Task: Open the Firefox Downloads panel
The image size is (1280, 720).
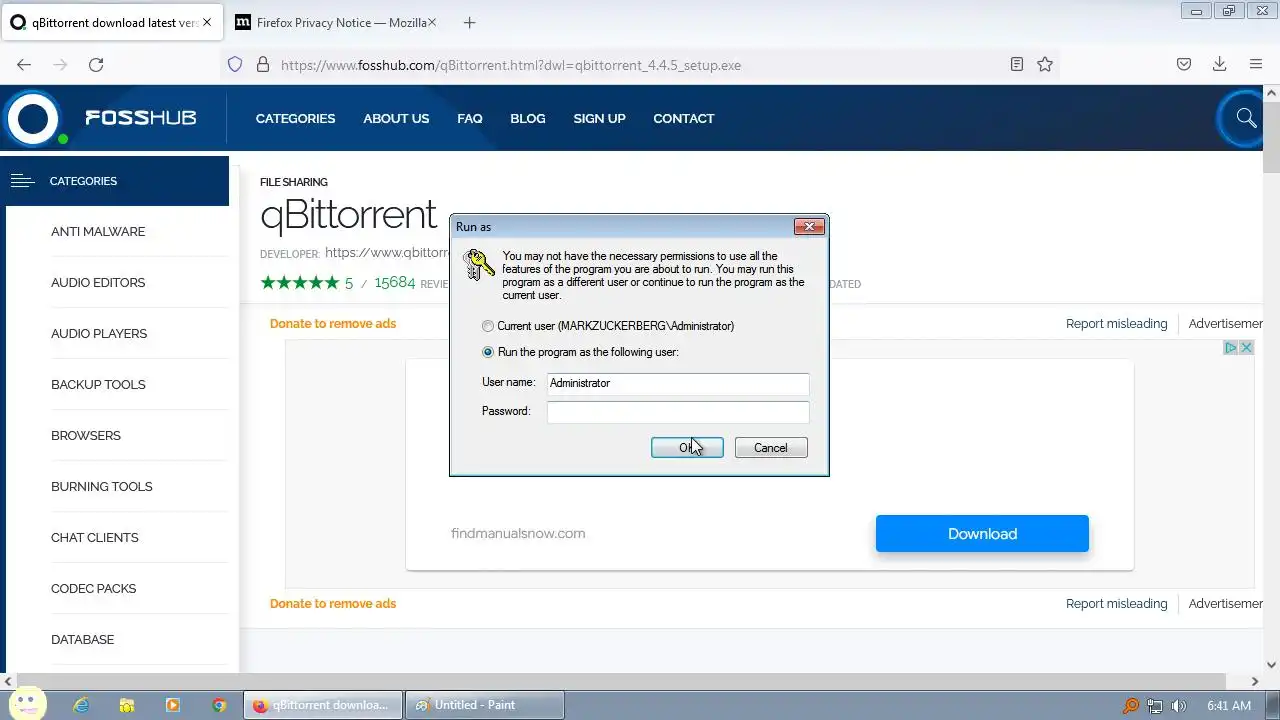Action: point(1220,64)
